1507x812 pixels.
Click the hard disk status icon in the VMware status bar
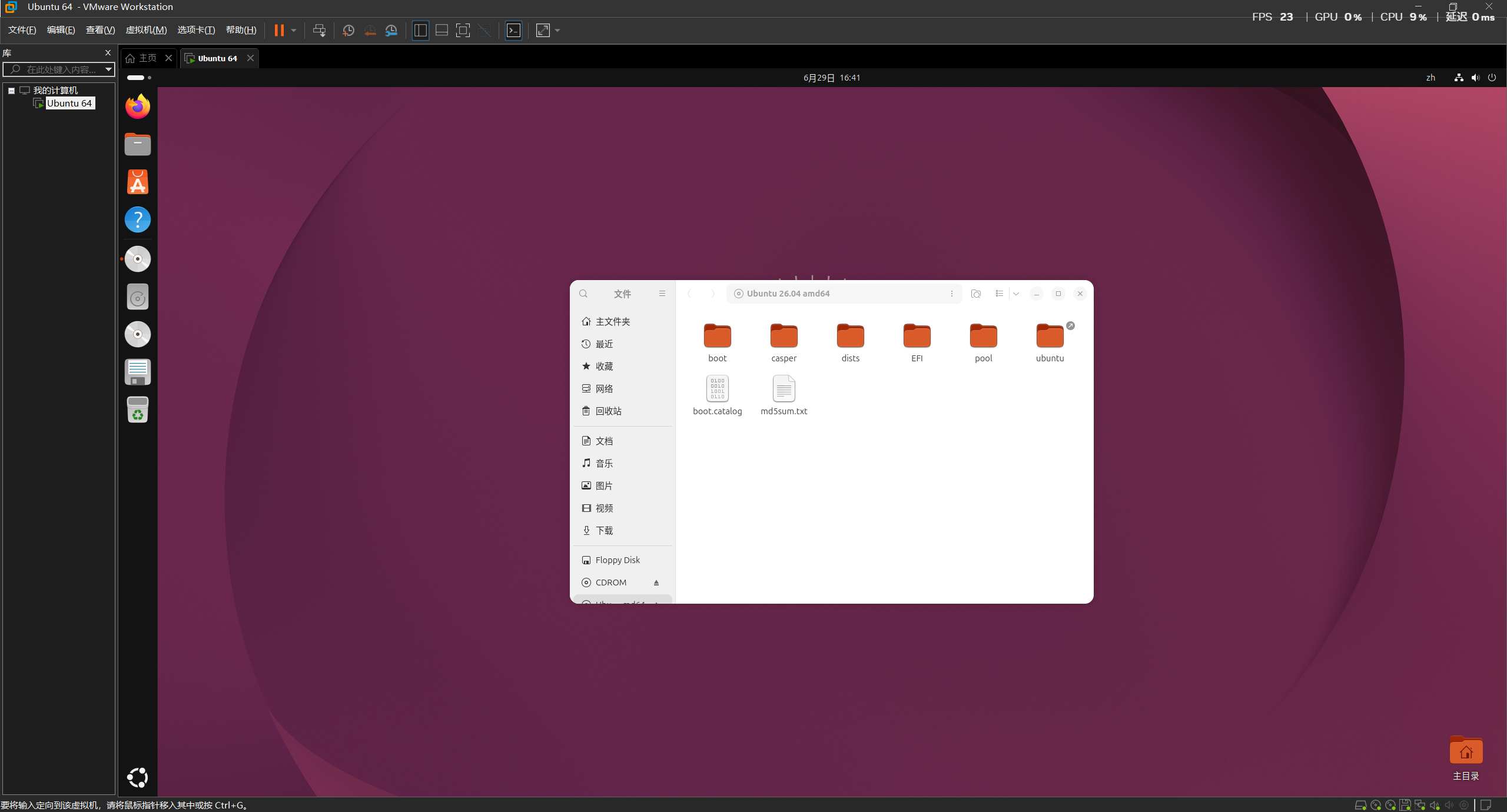coord(1360,805)
